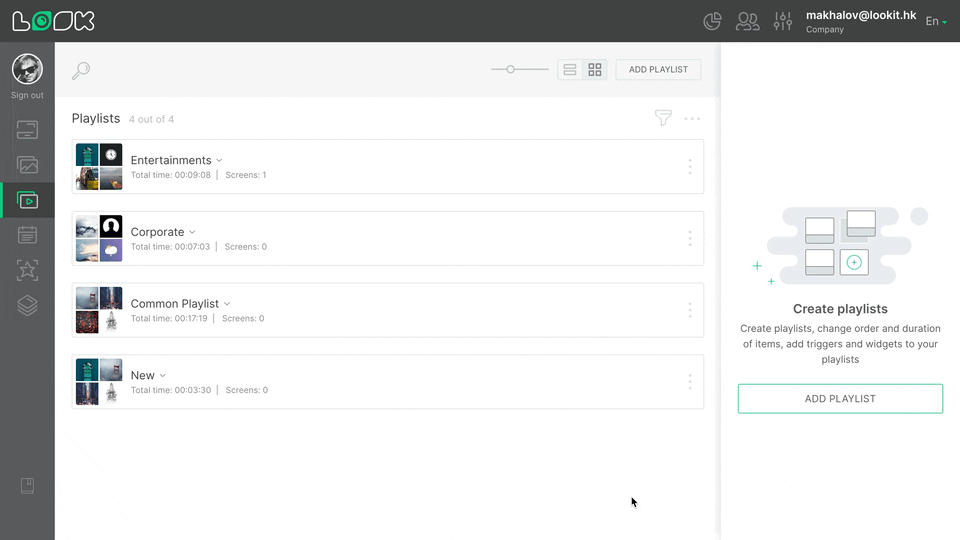This screenshot has height=540, width=960.
Task: Open the analytics pie chart icon
Action: point(713,21)
